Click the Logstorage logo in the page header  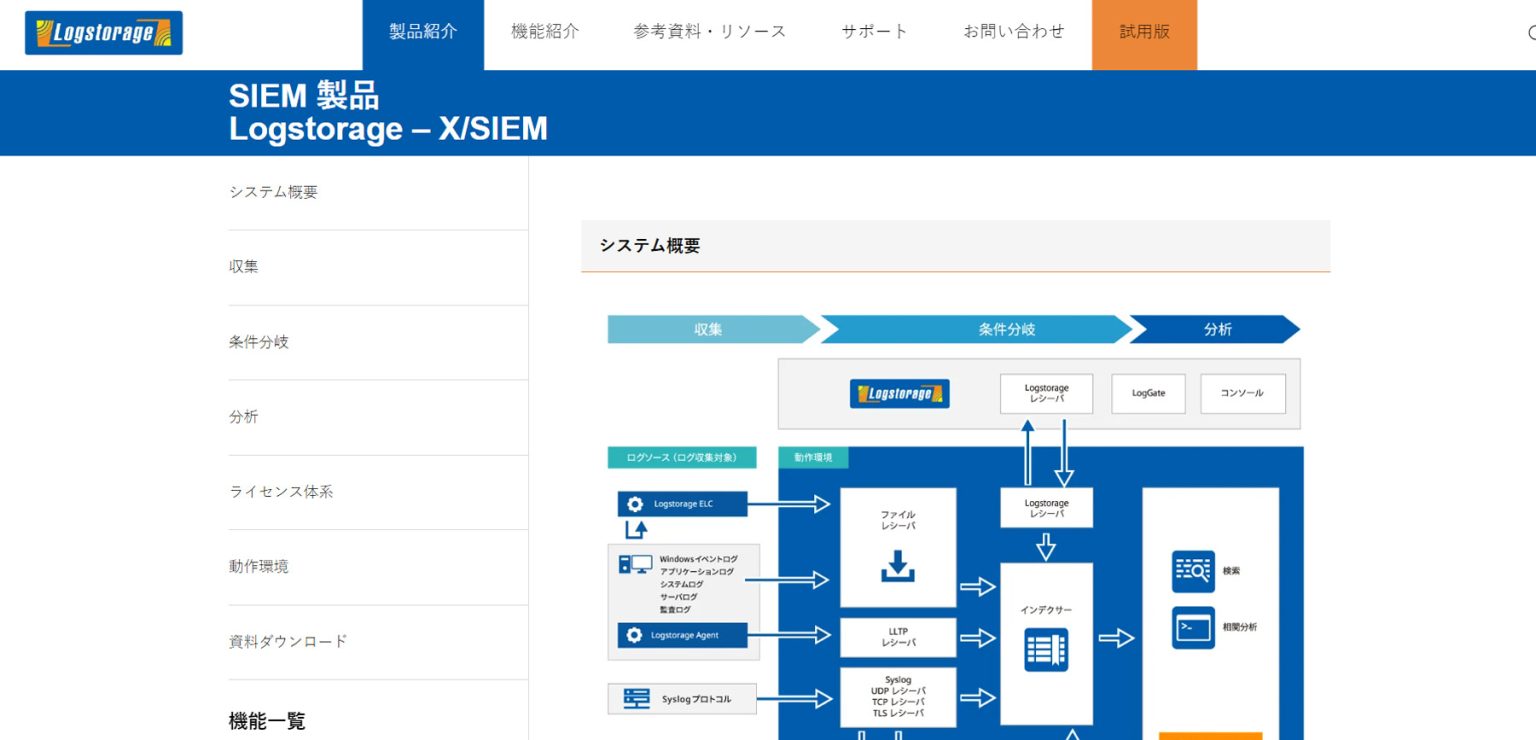click(103, 32)
